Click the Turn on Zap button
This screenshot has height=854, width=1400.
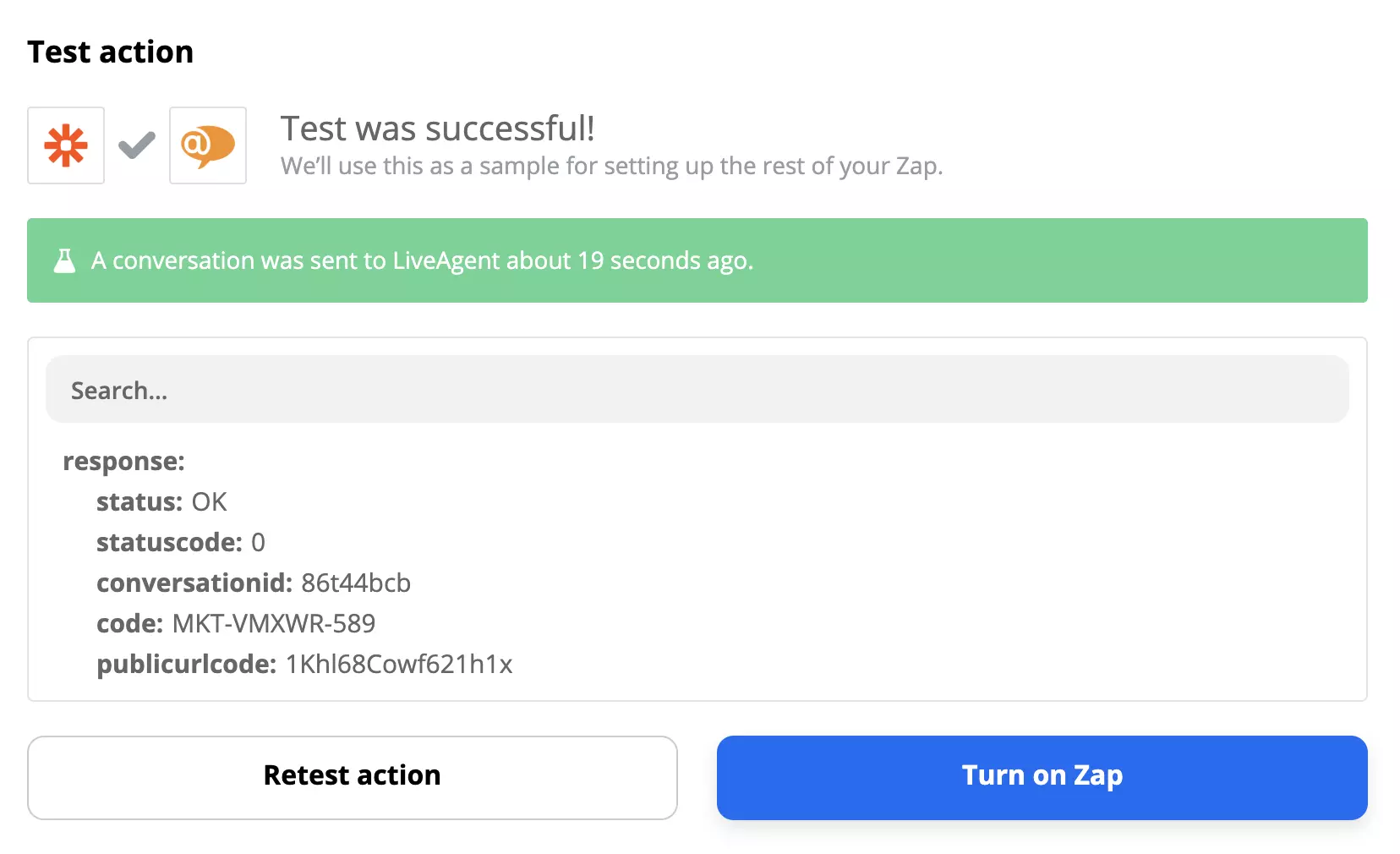(1042, 776)
